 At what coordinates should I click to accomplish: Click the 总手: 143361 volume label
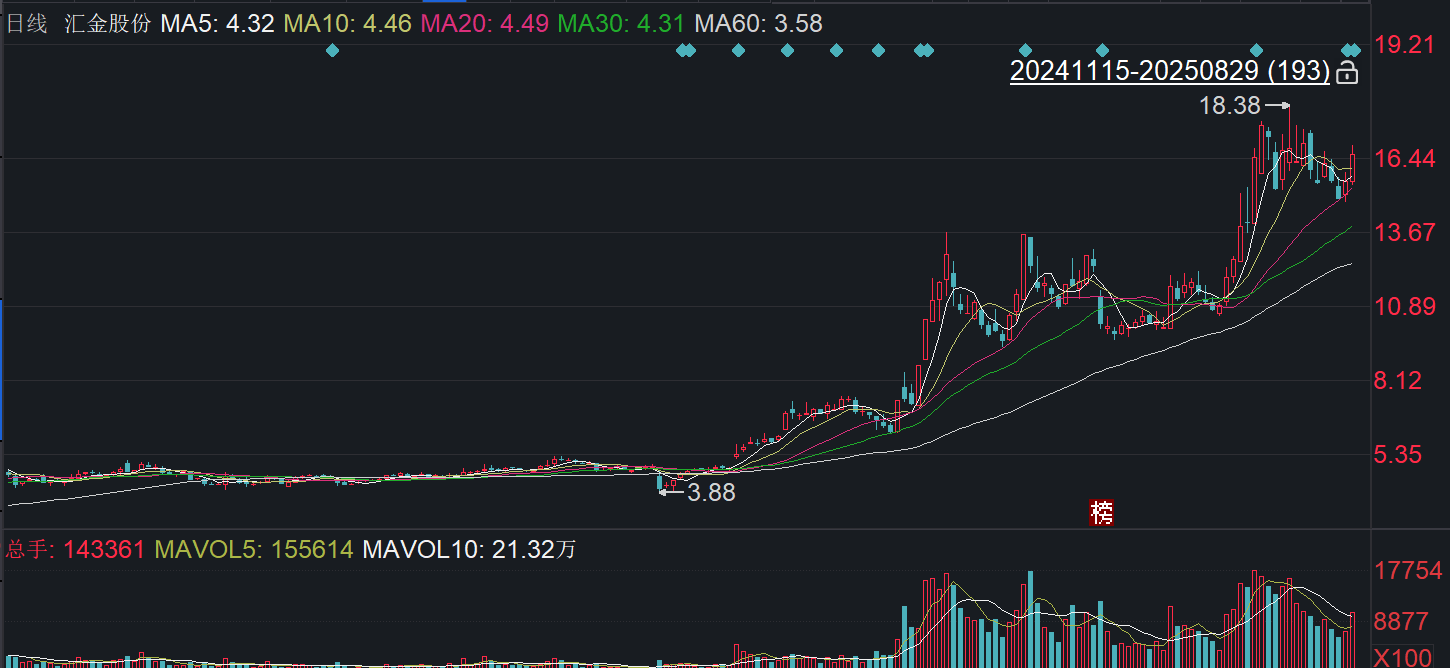coord(76,549)
